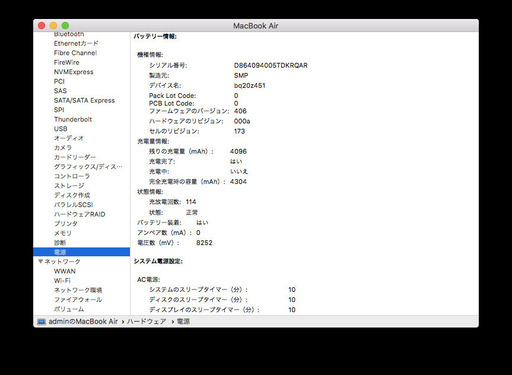The height and width of the screenshot is (375, 512).
Task: Click the AC電源 label
Action: tap(149, 280)
